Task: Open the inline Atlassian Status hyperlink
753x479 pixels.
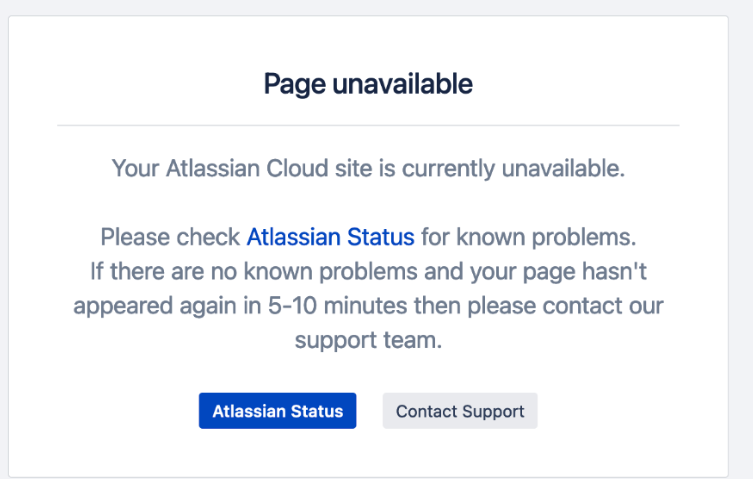Action: click(x=330, y=237)
